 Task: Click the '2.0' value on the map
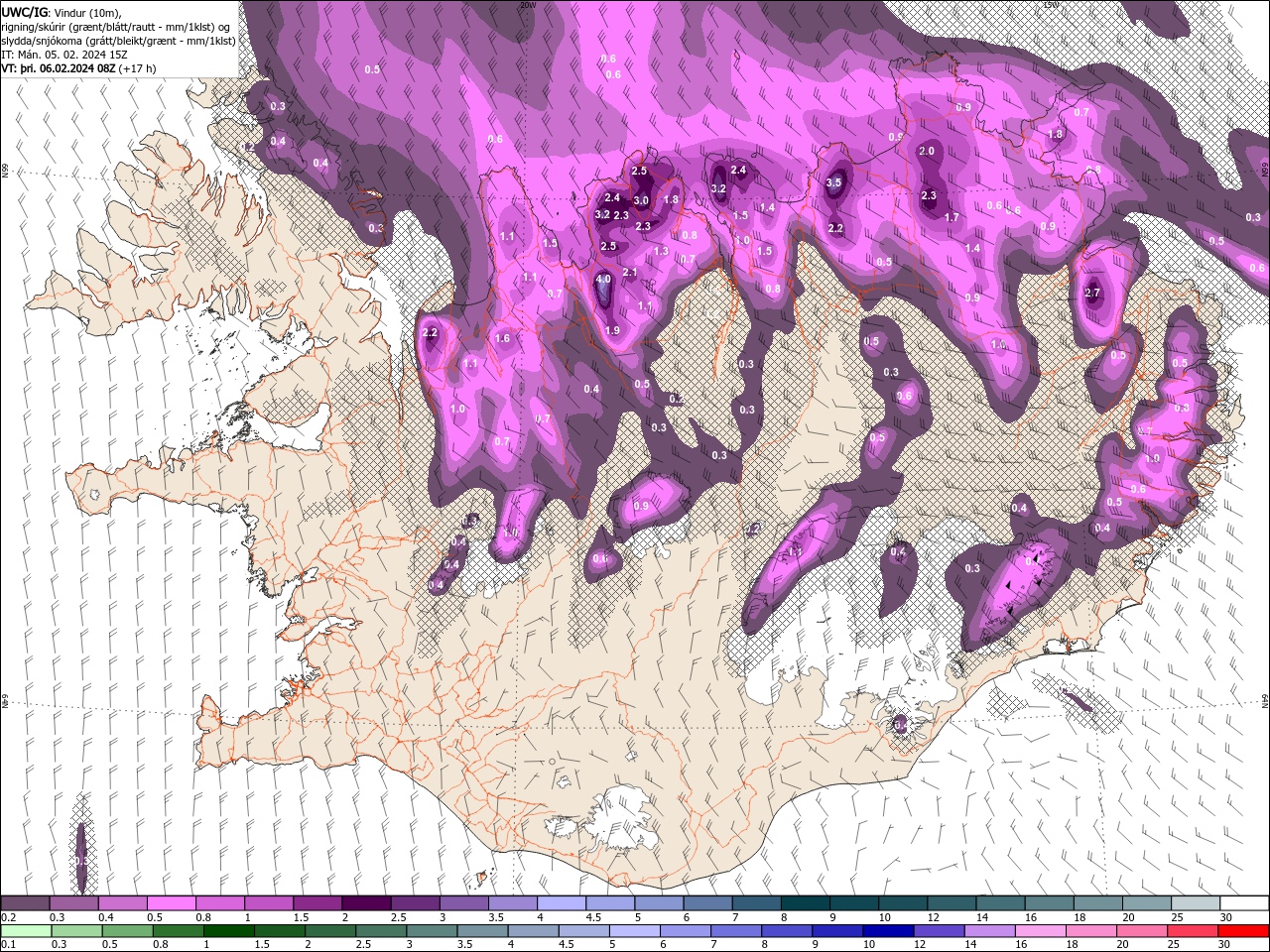coord(927,151)
